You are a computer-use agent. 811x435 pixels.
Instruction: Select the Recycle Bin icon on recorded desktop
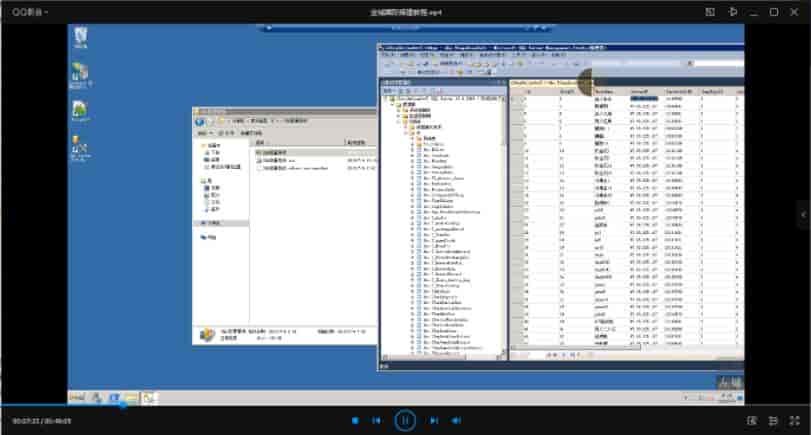click(80, 36)
